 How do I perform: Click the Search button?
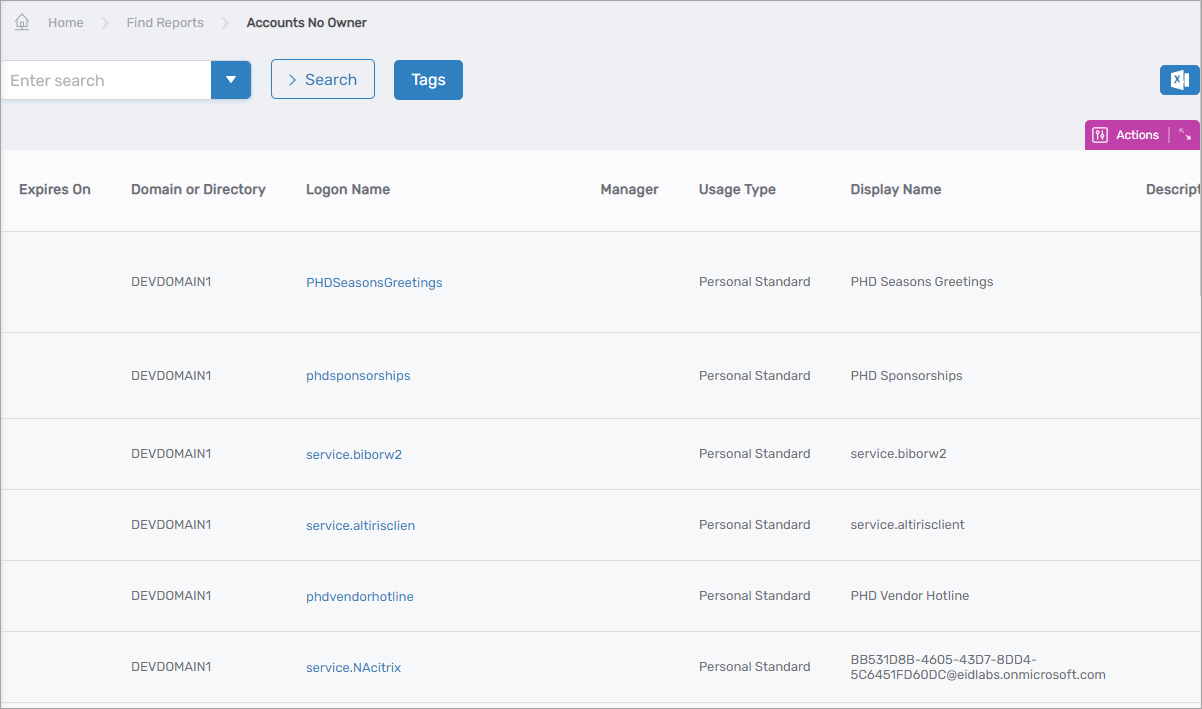[322, 80]
